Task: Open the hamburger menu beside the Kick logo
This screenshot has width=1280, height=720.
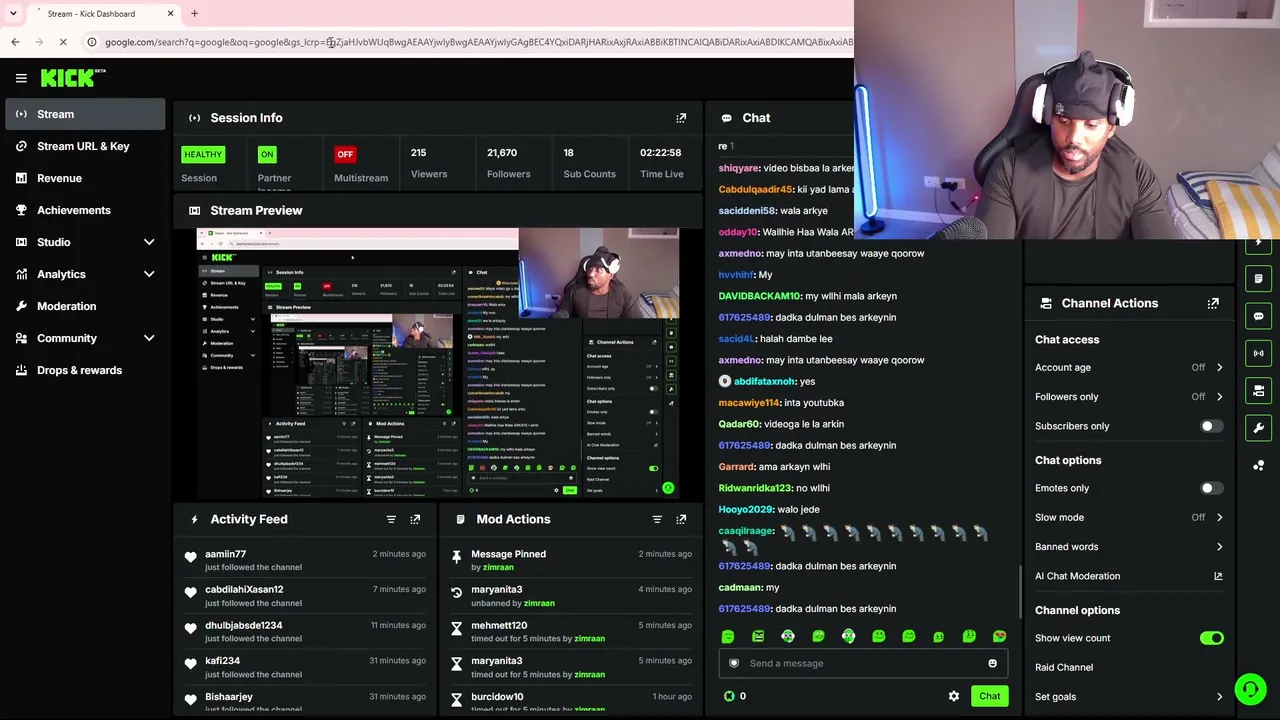Action: [x=21, y=78]
